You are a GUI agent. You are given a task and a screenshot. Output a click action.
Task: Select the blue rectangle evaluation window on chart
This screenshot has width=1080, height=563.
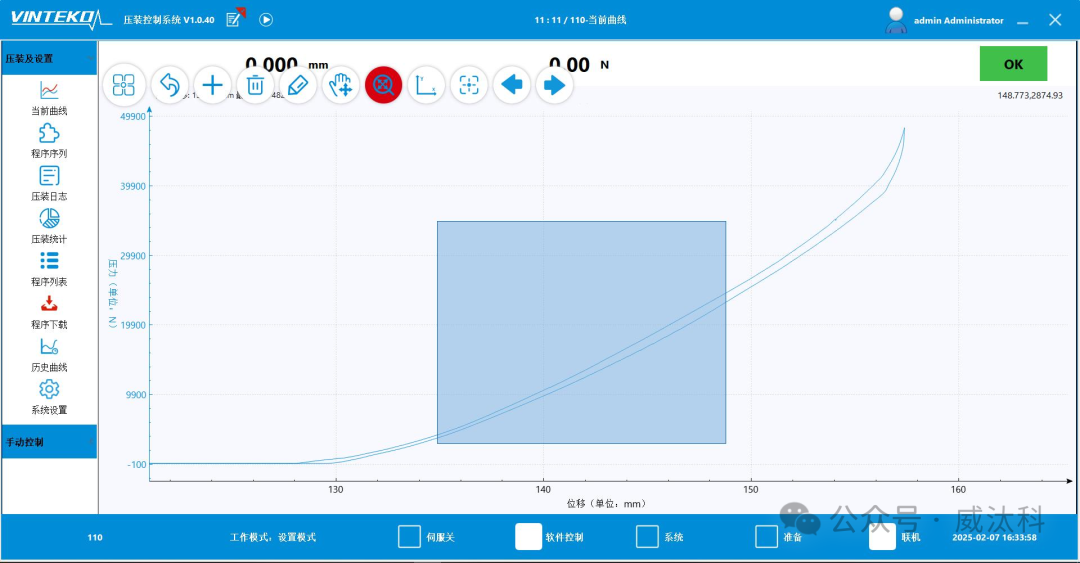coord(581,332)
